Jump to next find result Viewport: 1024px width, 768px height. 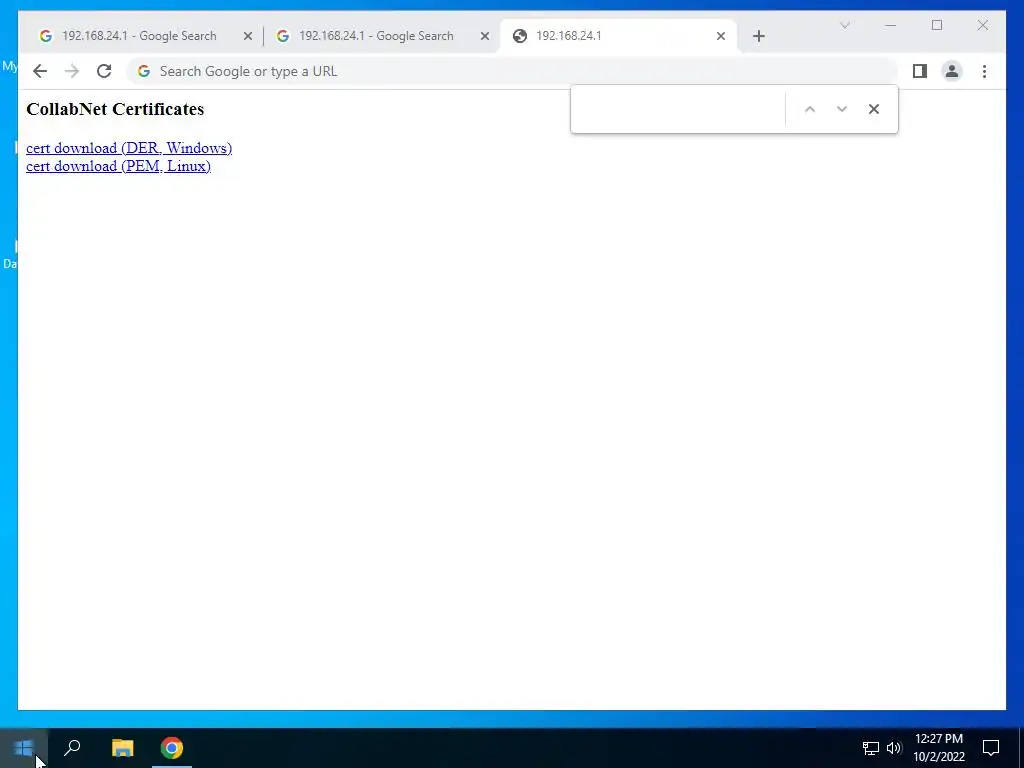pyautogui.click(x=842, y=109)
